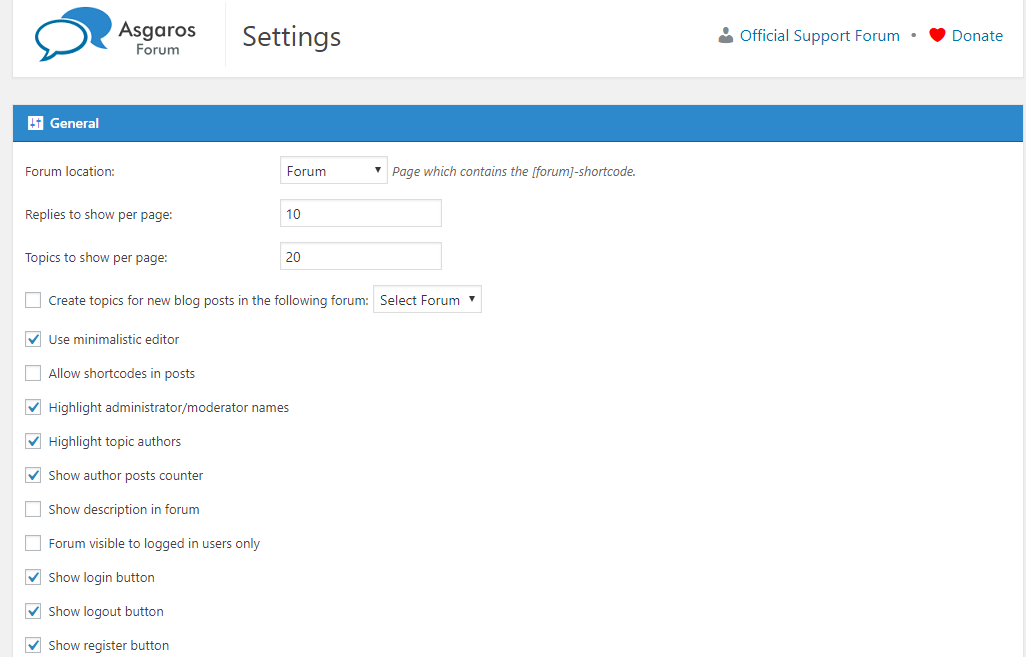Focus the Replies to show per page field

tap(360, 214)
